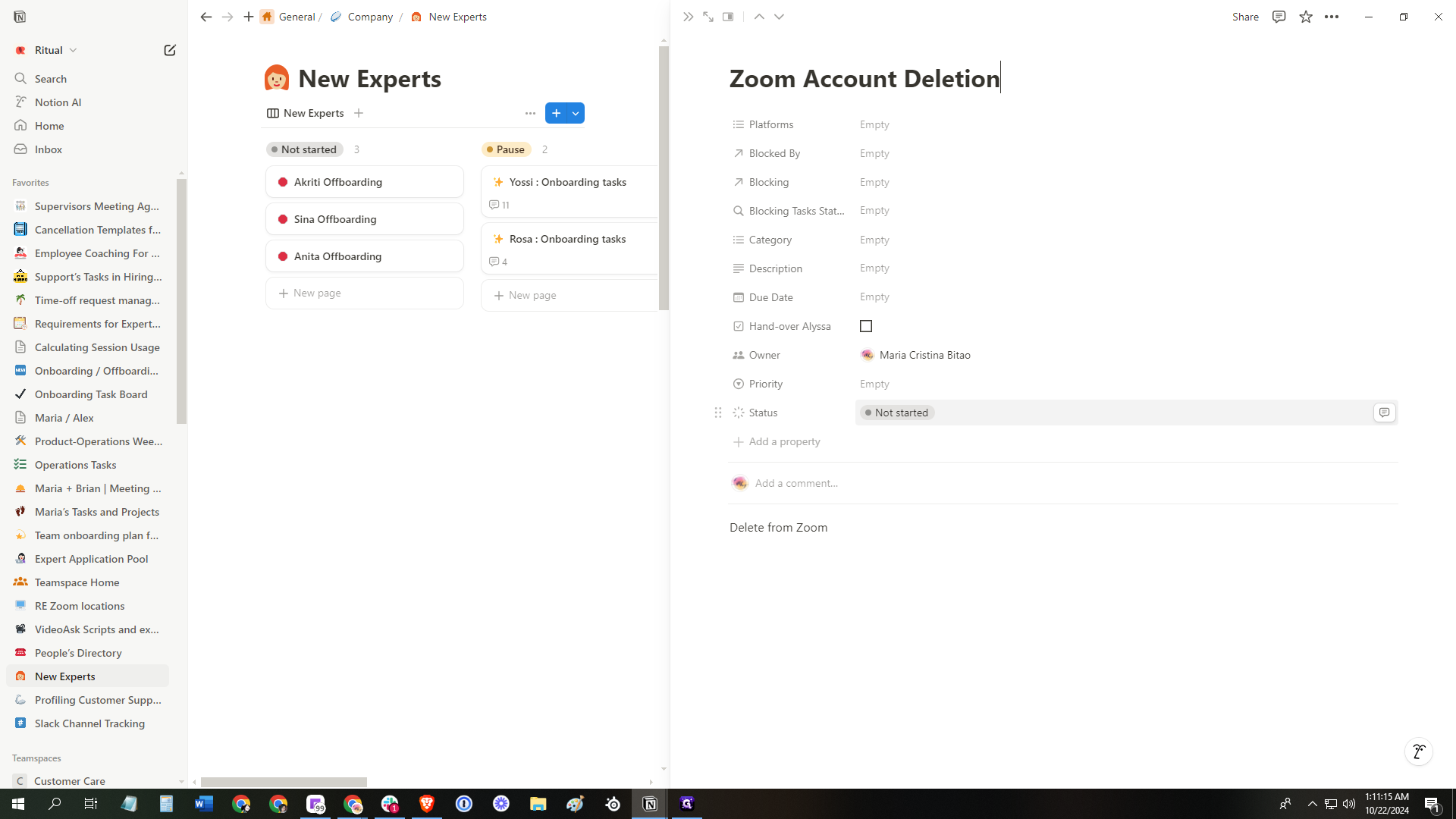Open the Notion AI floating button
Image resolution: width=1456 pixels, height=819 pixels.
tap(1419, 752)
